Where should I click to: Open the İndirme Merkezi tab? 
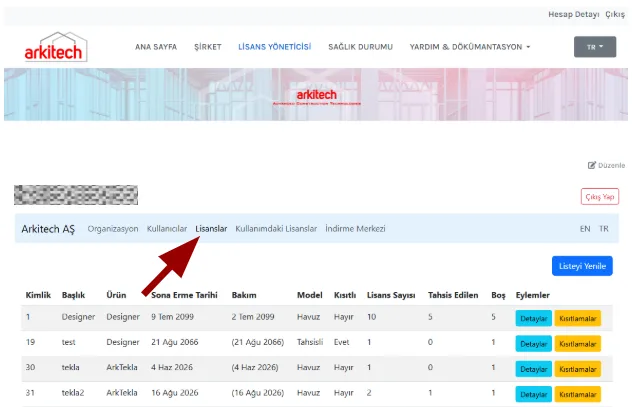coord(355,228)
